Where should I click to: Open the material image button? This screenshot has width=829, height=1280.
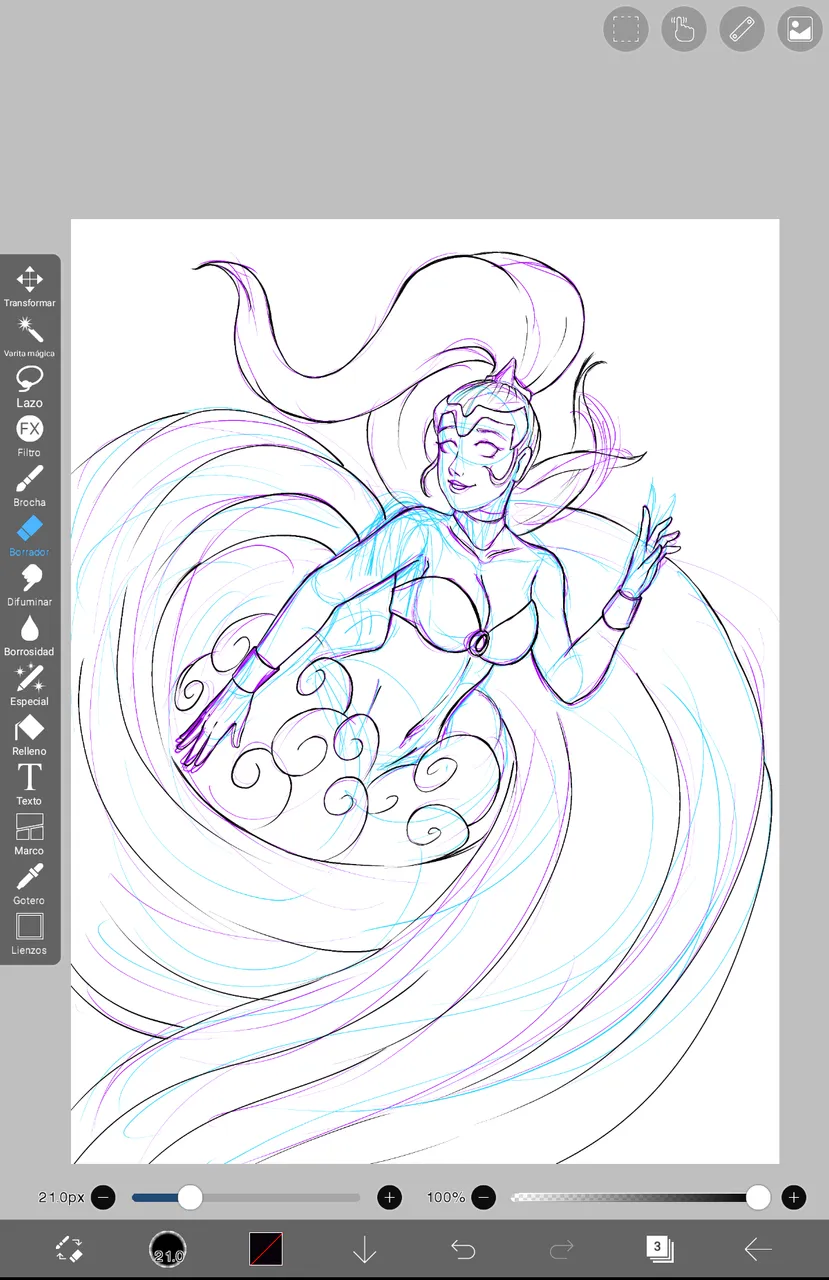pyautogui.click(x=800, y=29)
